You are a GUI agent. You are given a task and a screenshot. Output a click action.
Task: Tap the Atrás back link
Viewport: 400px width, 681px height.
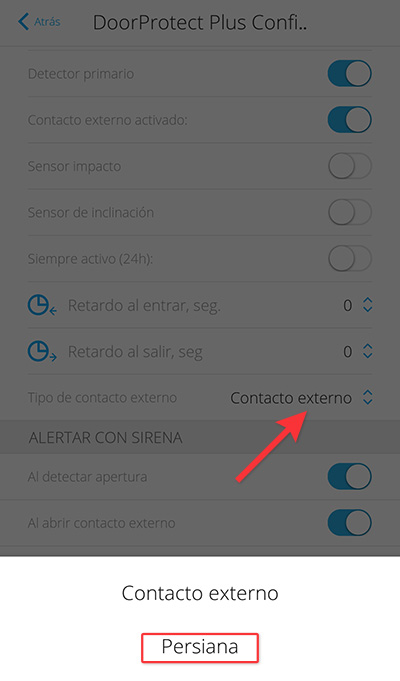point(39,21)
